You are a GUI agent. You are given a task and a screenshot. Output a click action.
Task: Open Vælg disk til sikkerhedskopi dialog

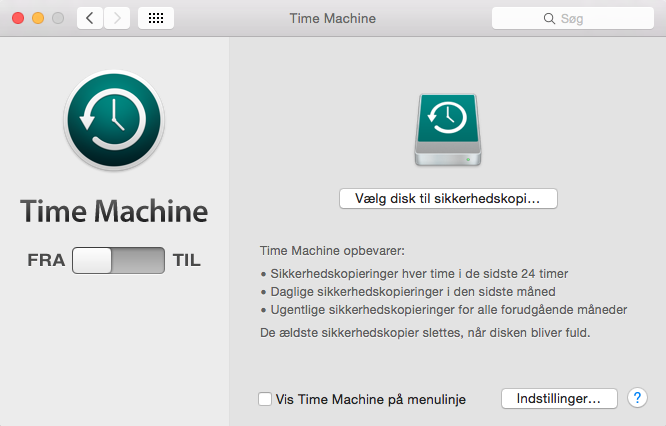448,198
